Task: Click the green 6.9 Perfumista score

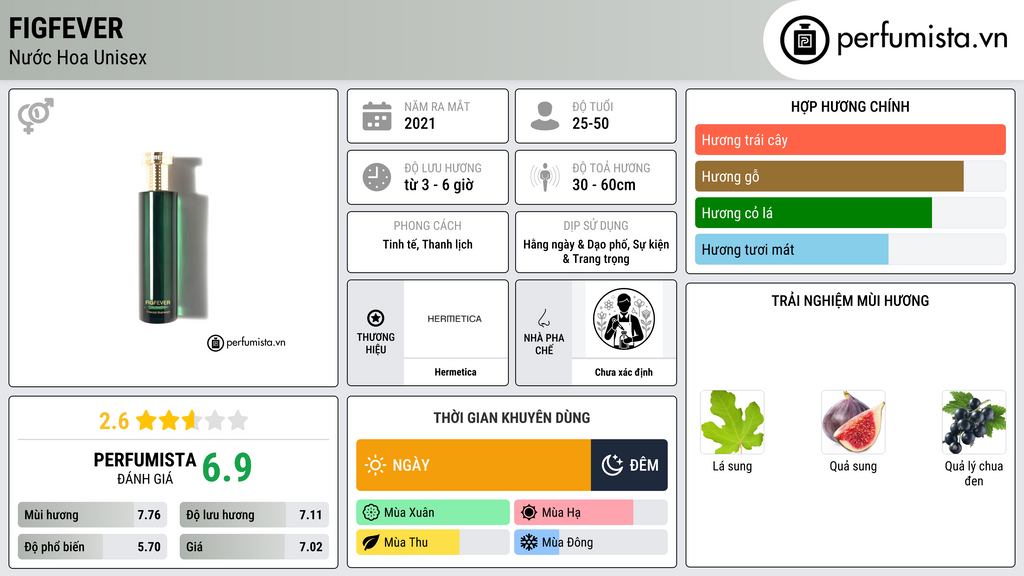Action: [x=227, y=468]
